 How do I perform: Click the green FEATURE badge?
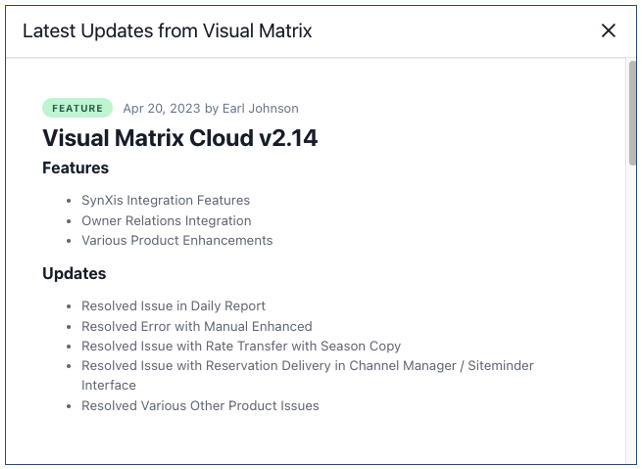point(77,108)
